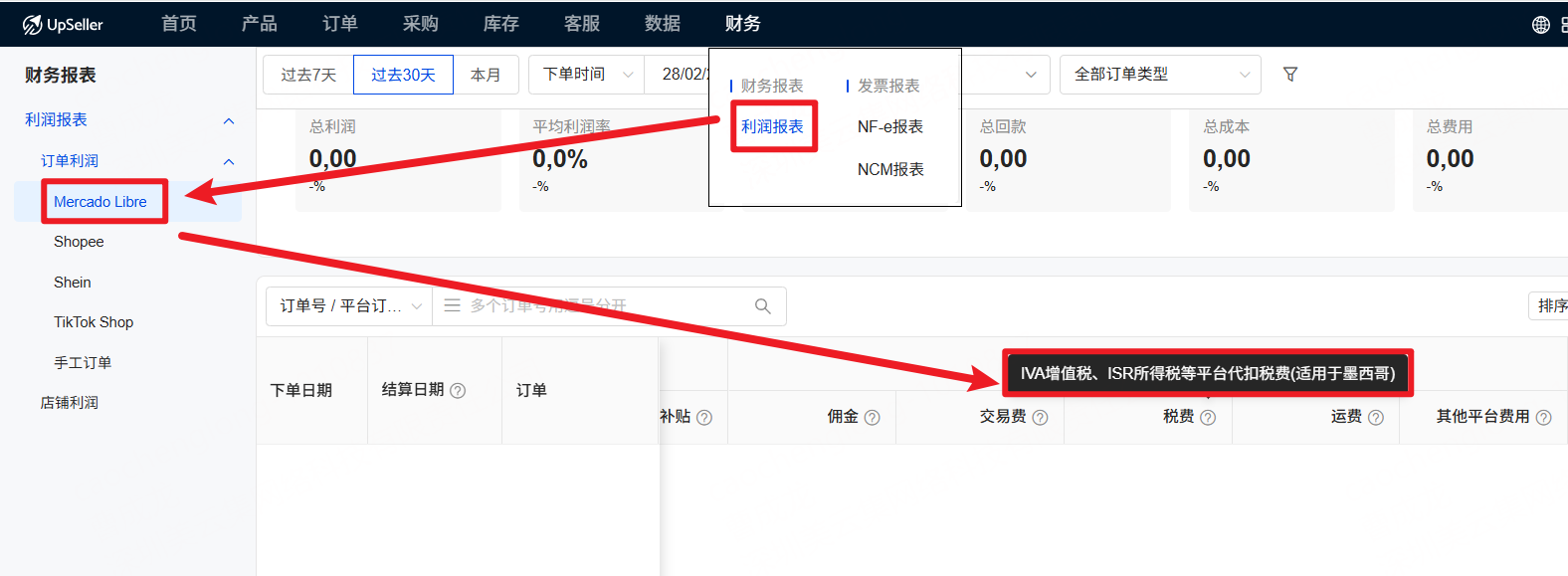Select the 本月 date range
Viewport: 1568px width, 576px height.
pos(486,75)
